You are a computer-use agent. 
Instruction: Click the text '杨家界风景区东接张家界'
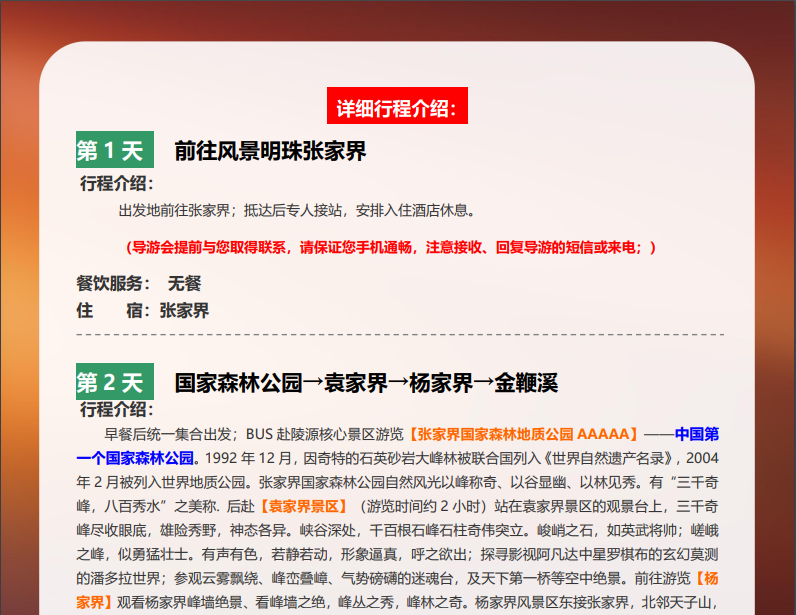click(x=552, y=602)
